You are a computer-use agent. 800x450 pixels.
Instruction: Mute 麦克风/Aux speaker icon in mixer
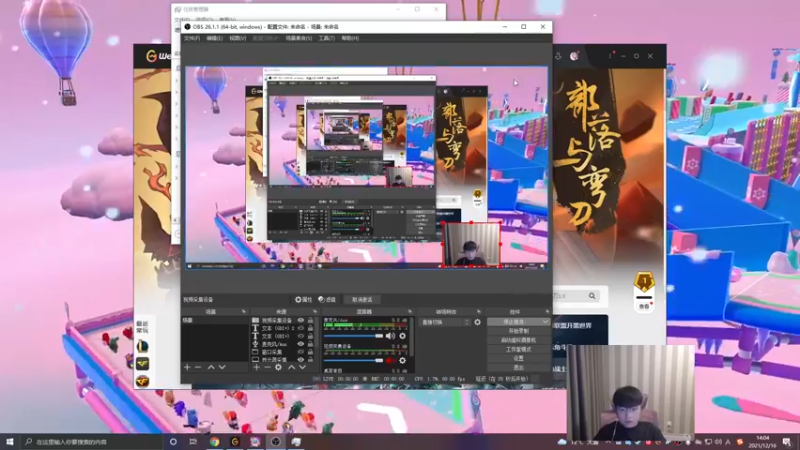click(x=390, y=336)
